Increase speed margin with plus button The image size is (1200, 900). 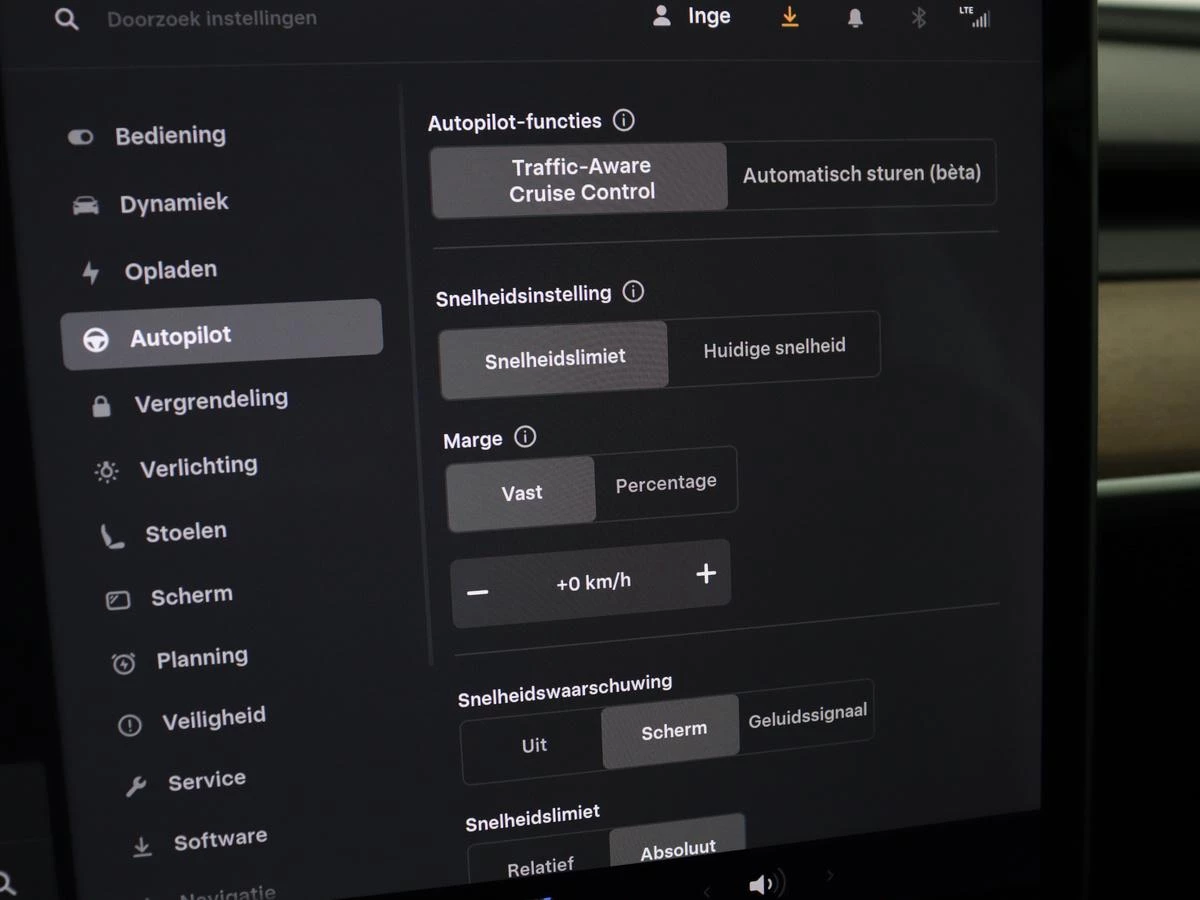(x=706, y=573)
